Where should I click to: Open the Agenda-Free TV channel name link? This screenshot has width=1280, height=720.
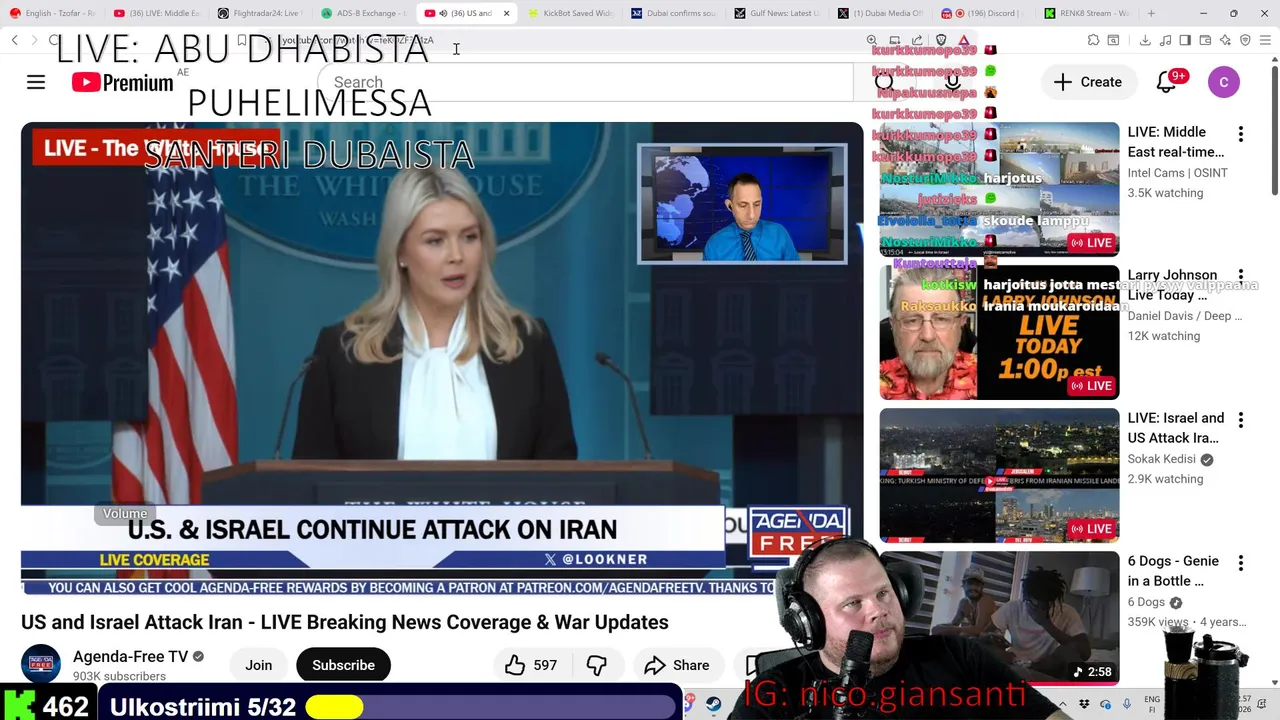tap(130, 657)
